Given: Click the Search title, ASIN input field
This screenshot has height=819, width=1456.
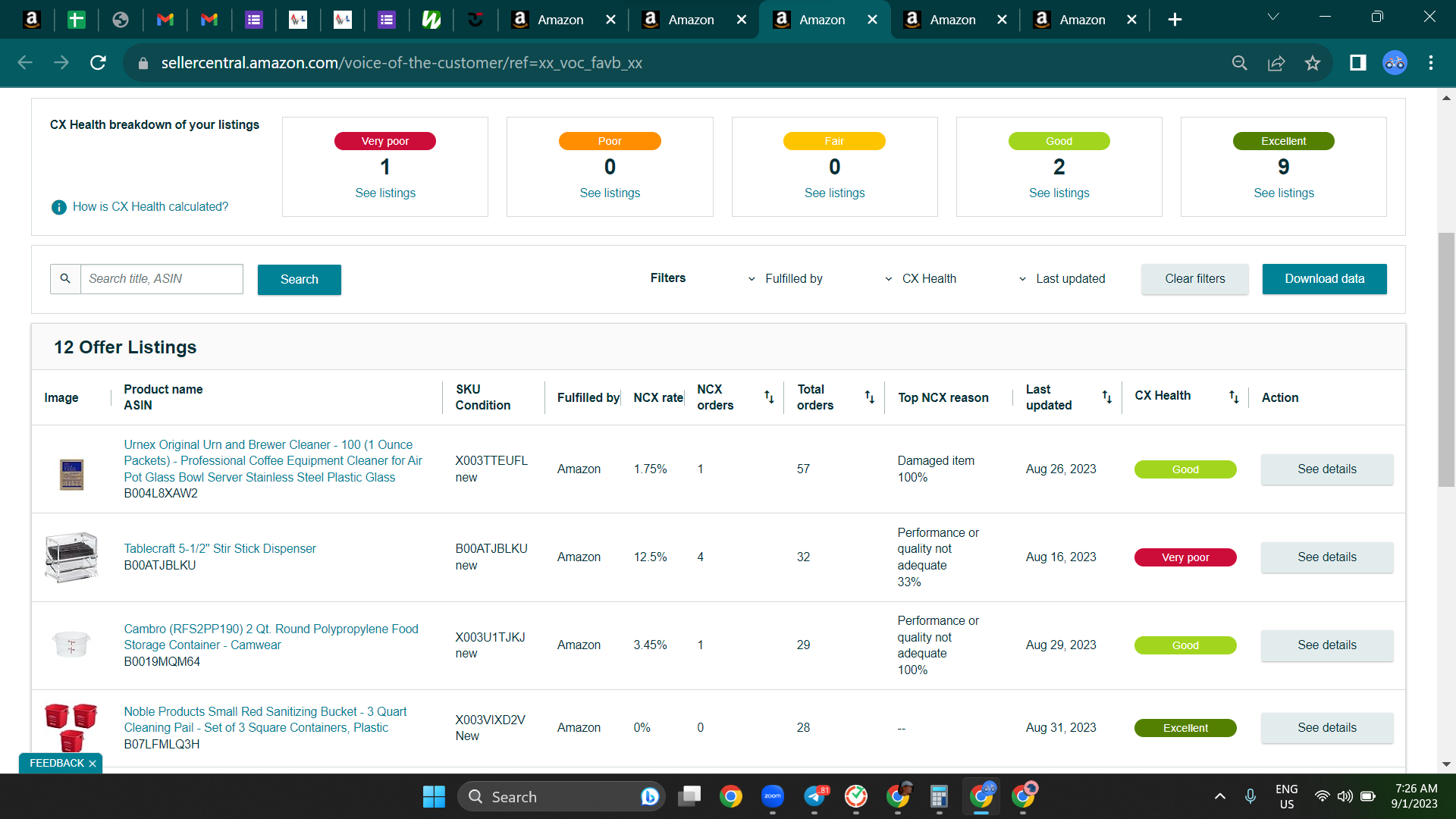Looking at the screenshot, I should pos(162,279).
